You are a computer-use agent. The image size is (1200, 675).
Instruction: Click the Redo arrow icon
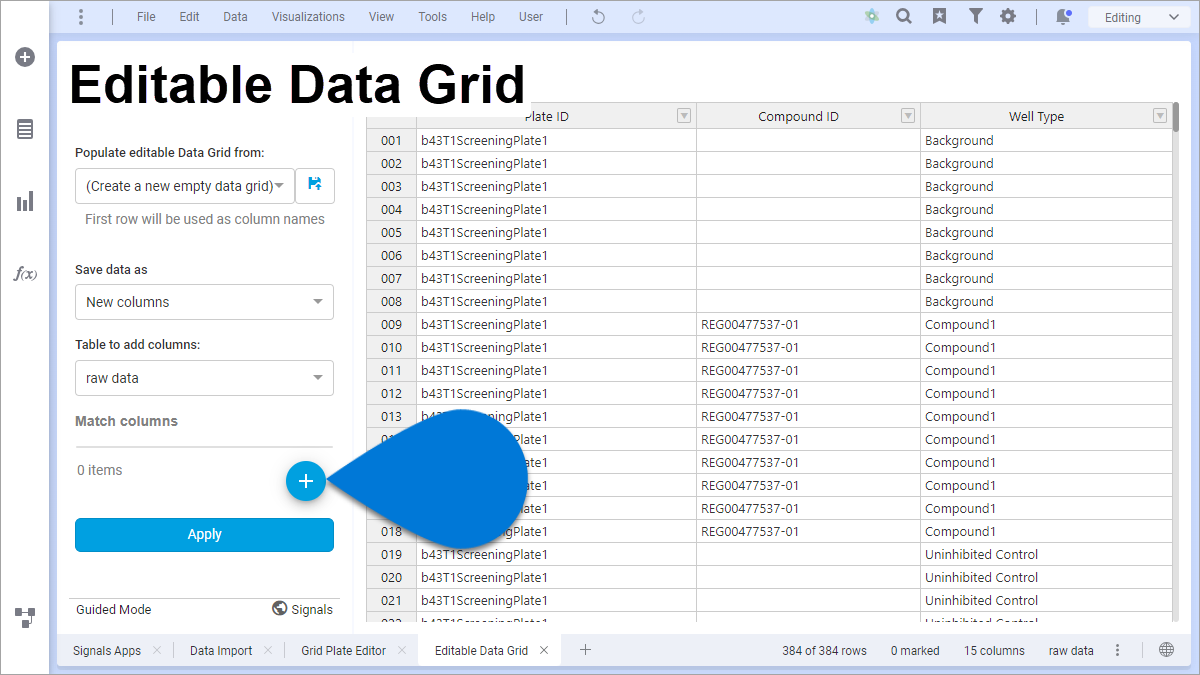point(638,17)
